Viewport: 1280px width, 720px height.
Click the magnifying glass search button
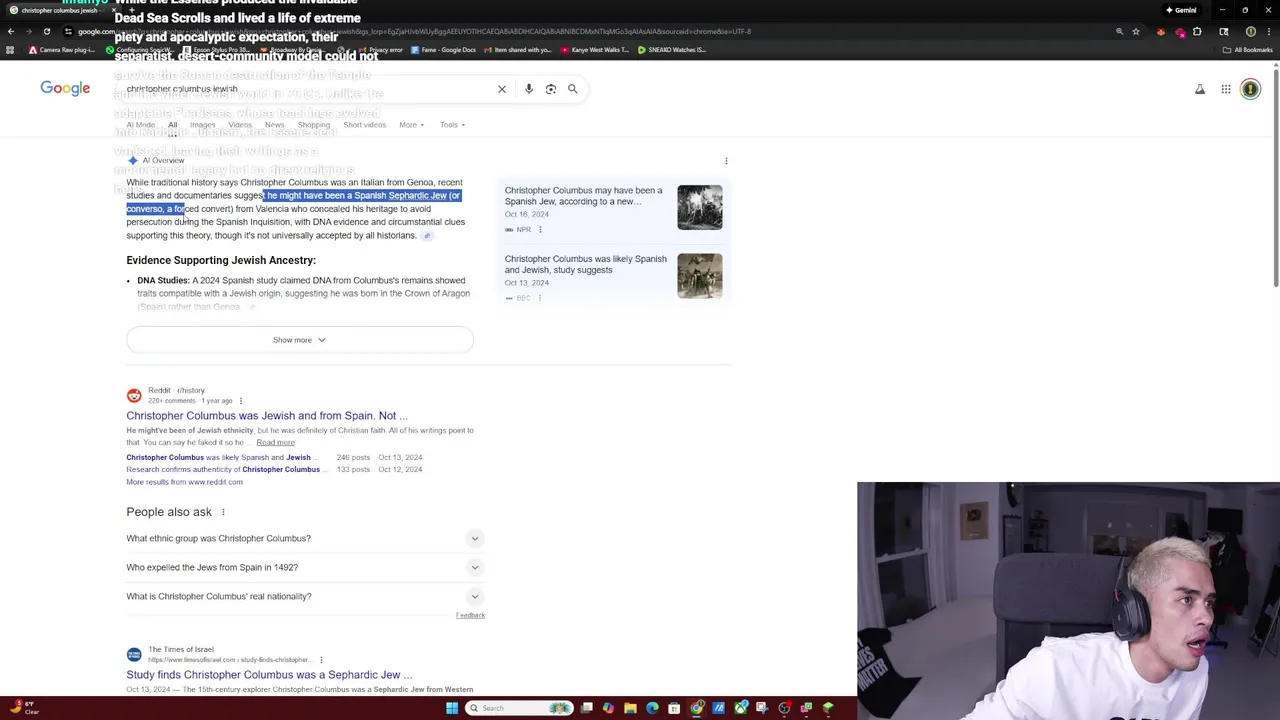573,89
